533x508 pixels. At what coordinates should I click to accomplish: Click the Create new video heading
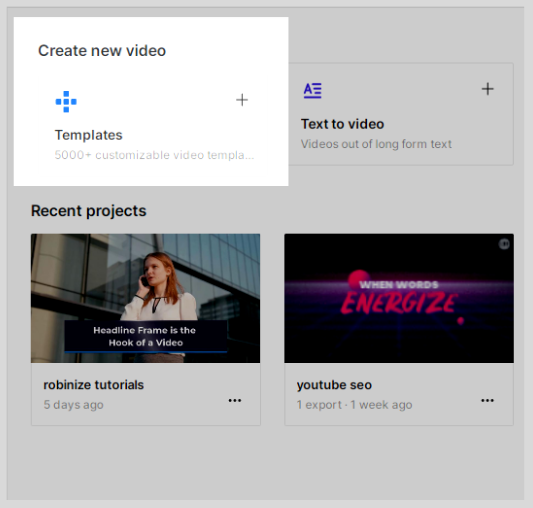pyautogui.click(x=102, y=51)
